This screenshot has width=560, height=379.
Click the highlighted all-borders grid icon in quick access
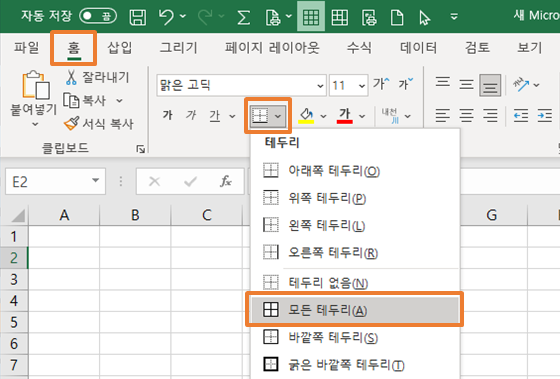(x=311, y=17)
